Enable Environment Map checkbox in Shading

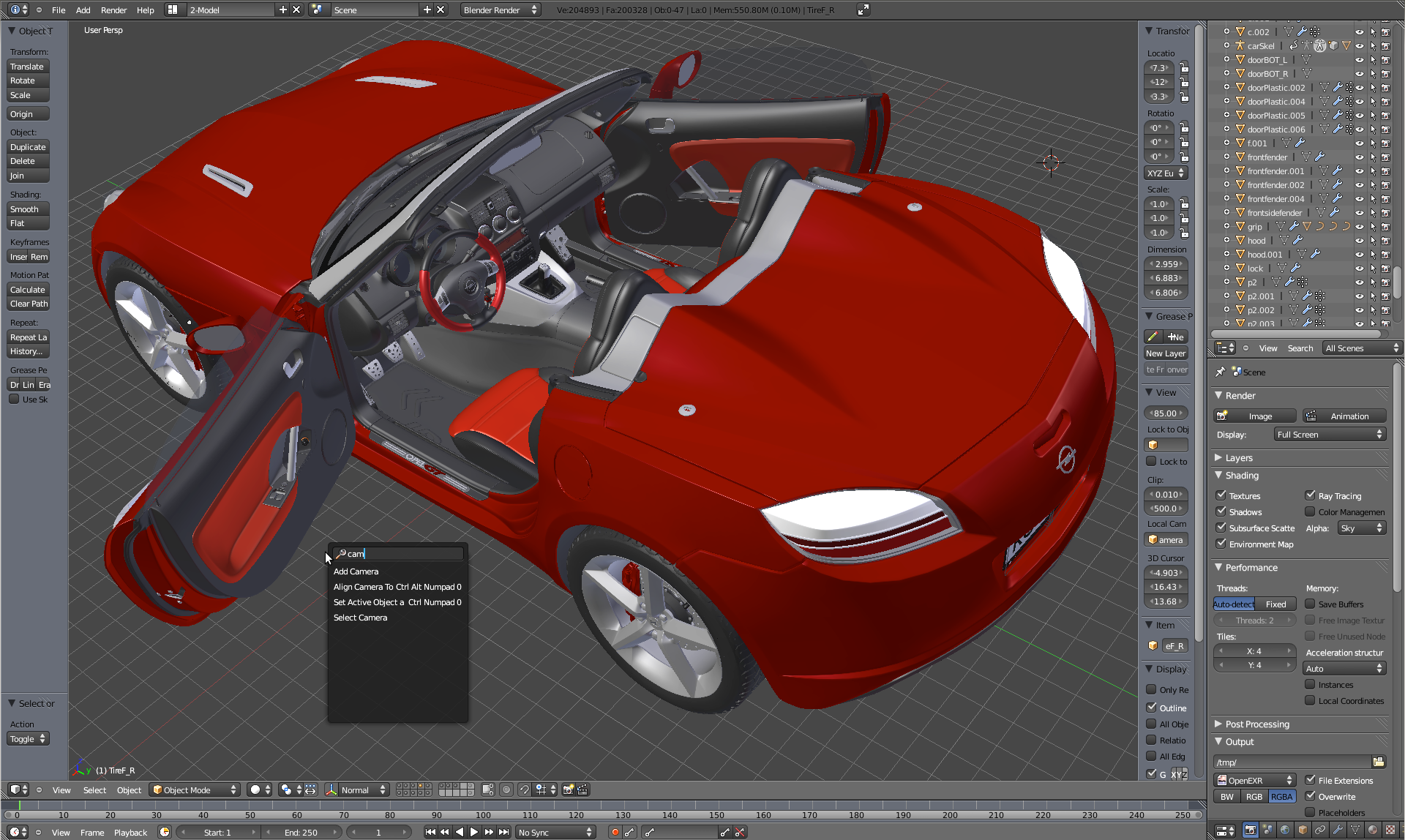point(1221,543)
